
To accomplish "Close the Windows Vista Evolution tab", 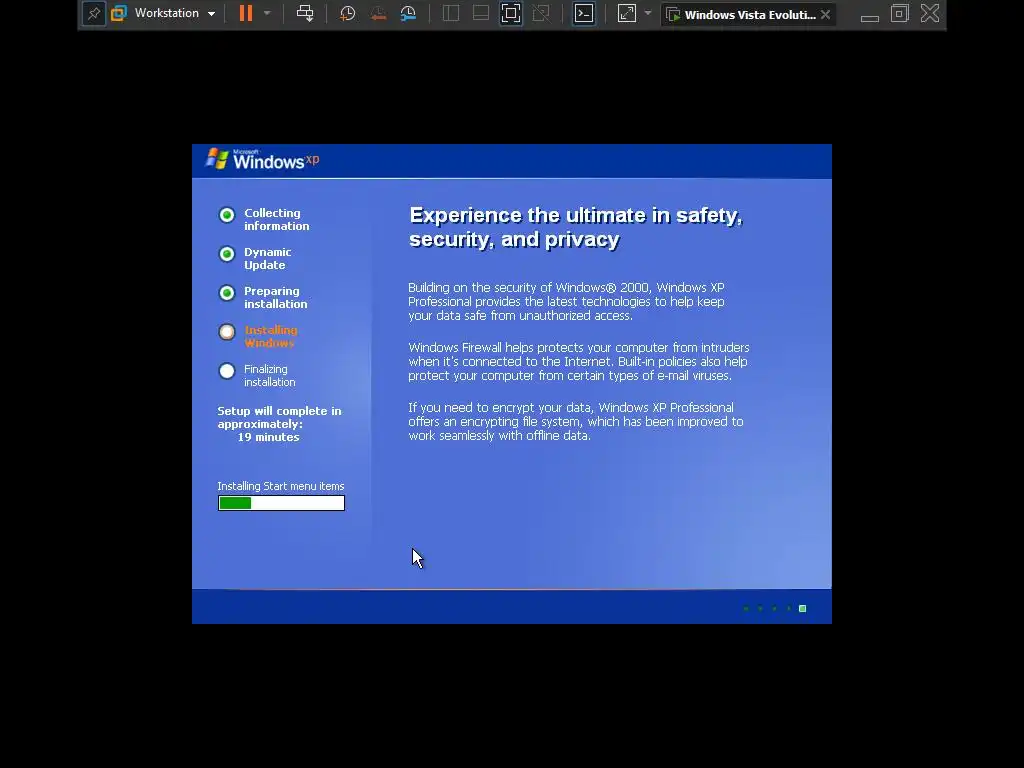I will (825, 14).
